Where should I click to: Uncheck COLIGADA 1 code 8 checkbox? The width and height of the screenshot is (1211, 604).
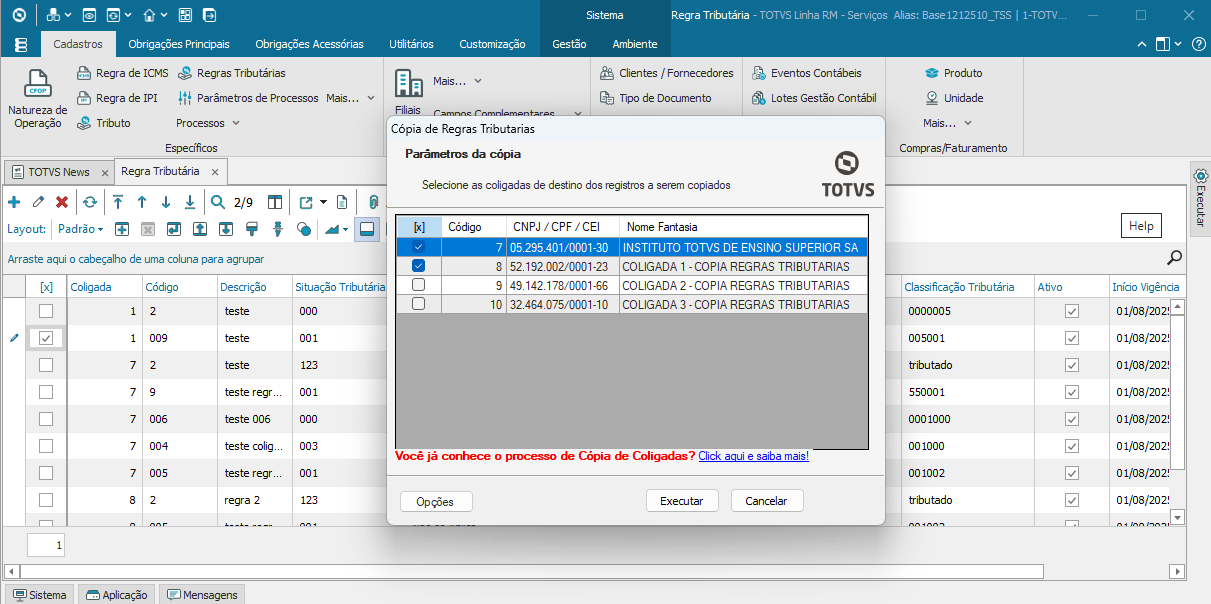pos(418,266)
